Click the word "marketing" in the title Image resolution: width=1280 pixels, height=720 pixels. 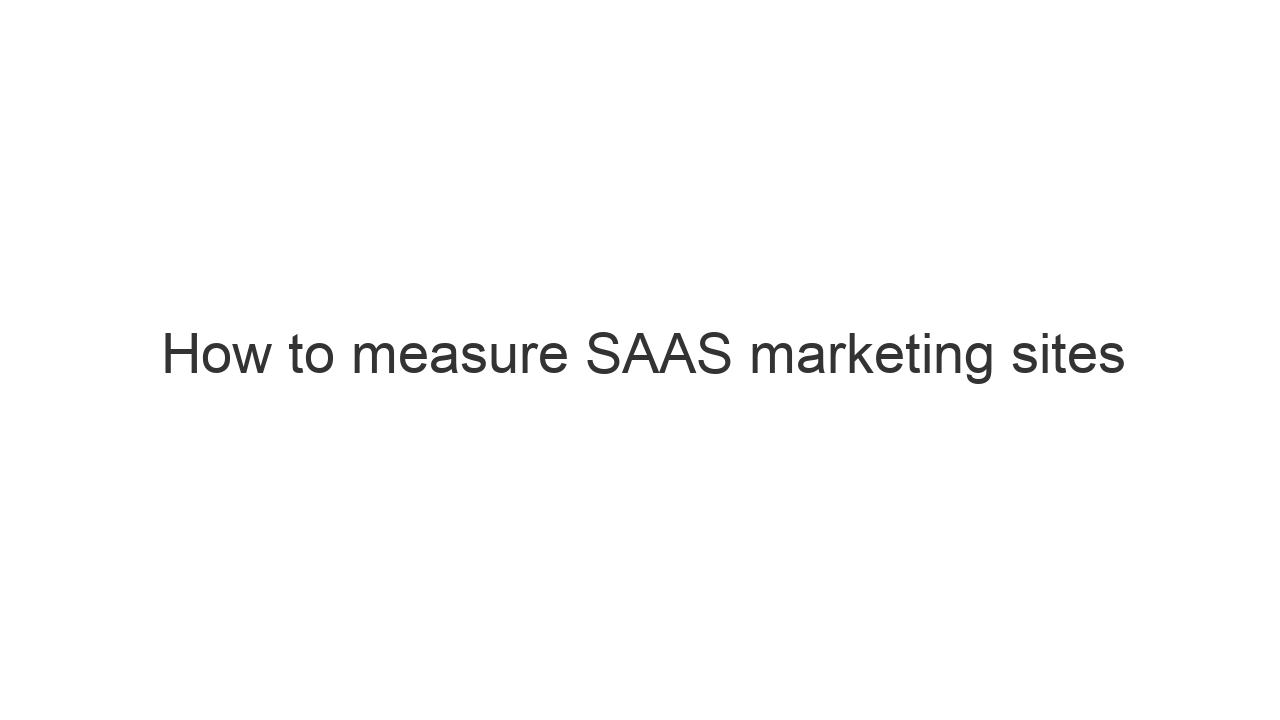(x=871, y=357)
